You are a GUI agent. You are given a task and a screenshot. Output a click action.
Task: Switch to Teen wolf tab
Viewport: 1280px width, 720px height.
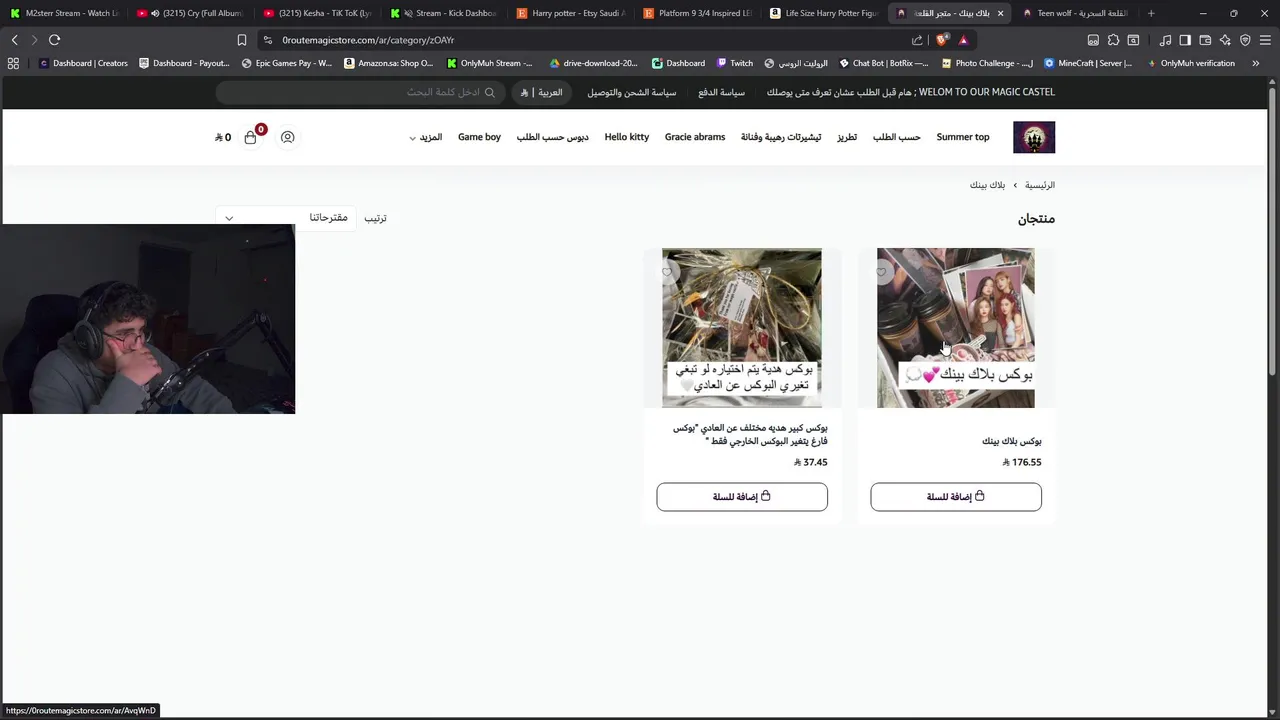(1075, 13)
